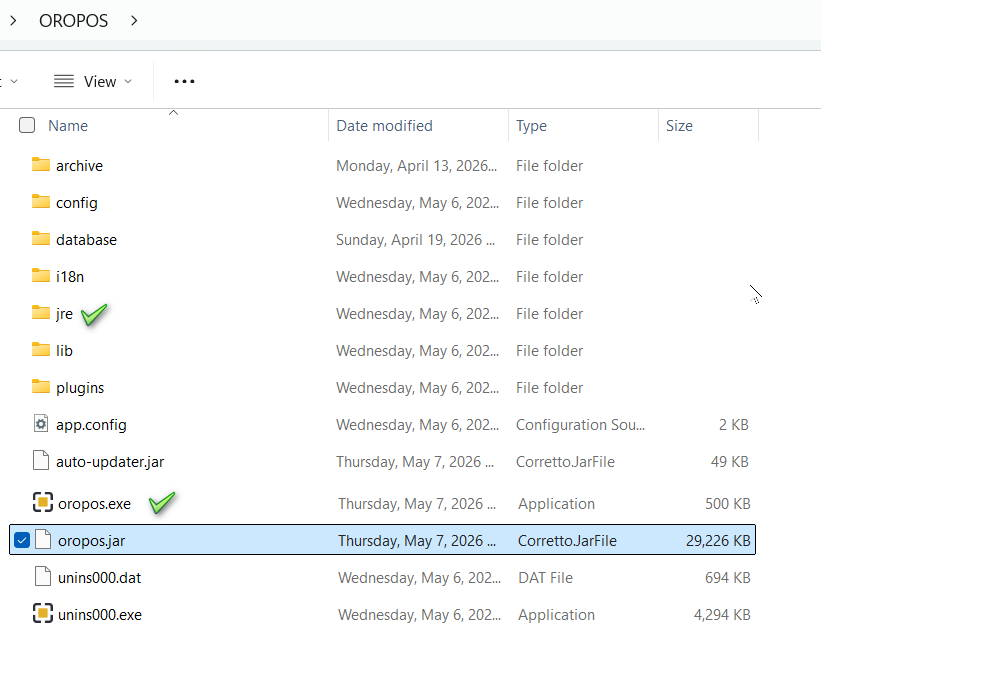Select the i18n folder name
The height and width of the screenshot is (680, 985).
tap(70, 277)
